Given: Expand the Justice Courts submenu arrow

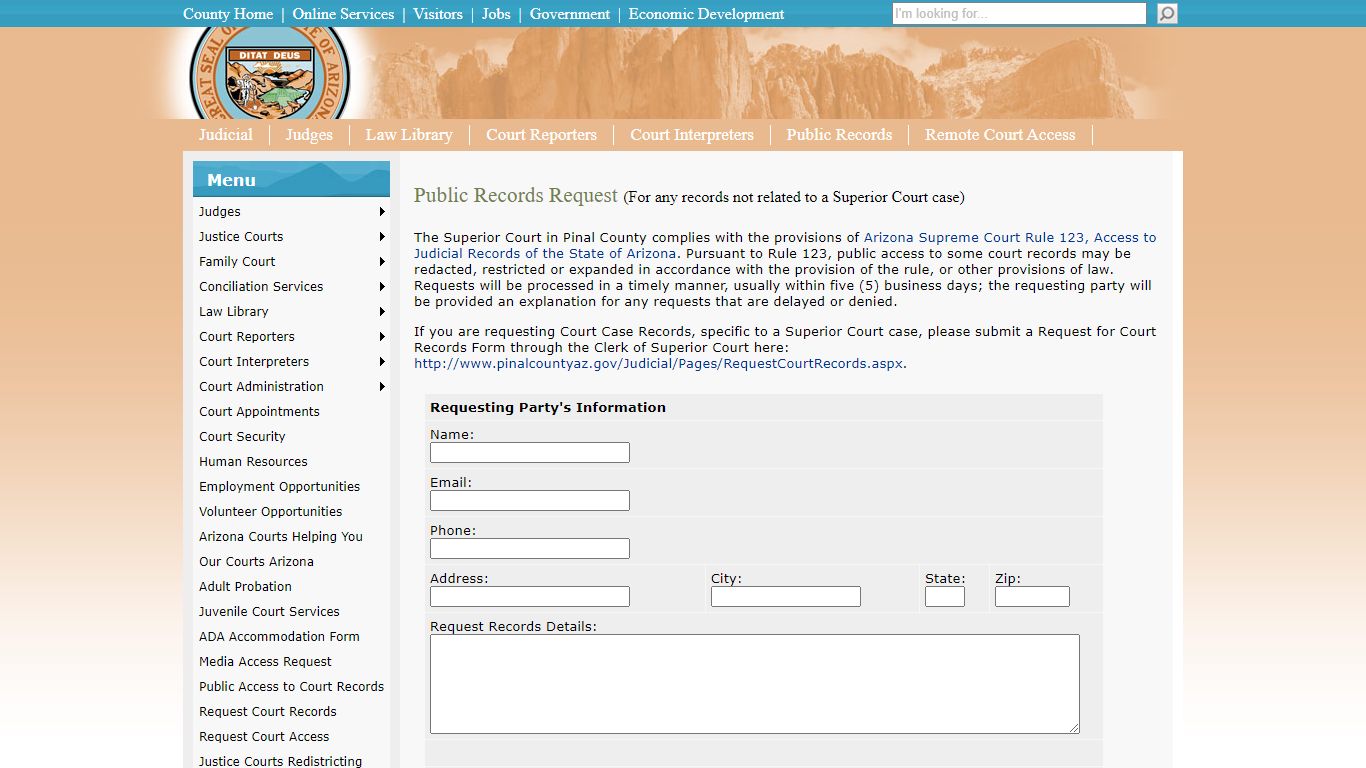Looking at the screenshot, I should point(382,237).
